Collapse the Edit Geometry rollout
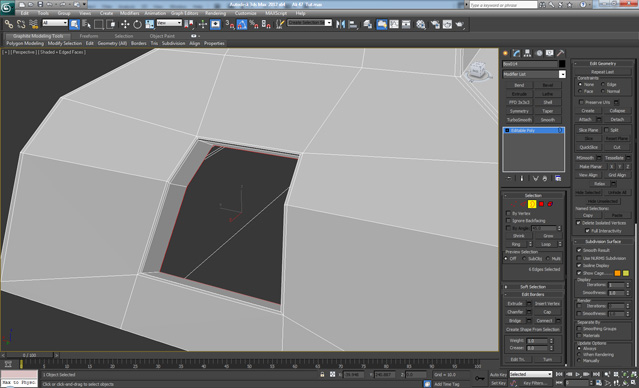The image size is (639, 388). 603,64
